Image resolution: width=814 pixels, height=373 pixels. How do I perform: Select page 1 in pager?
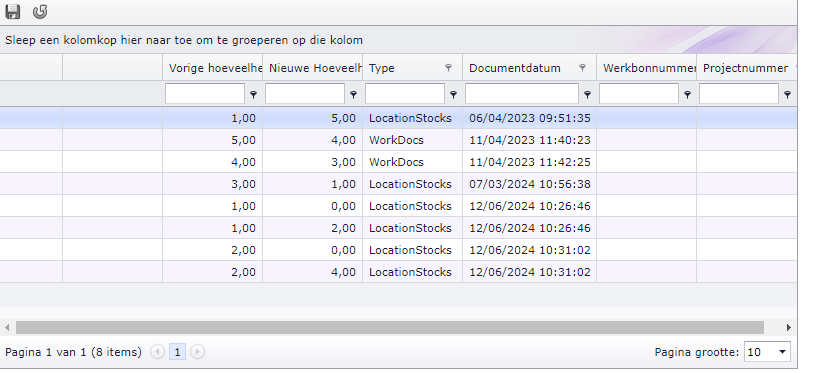[x=177, y=352]
